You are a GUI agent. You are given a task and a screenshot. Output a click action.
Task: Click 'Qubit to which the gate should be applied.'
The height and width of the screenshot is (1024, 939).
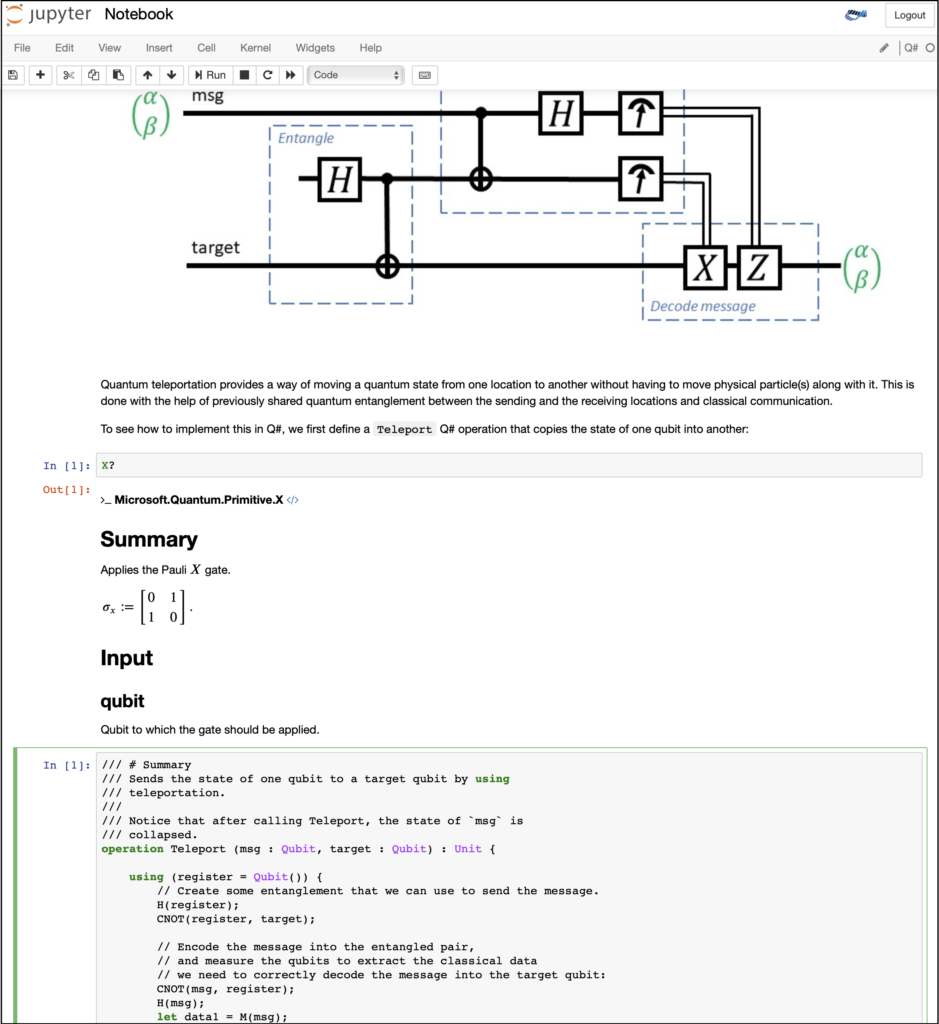click(x=210, y=729)
